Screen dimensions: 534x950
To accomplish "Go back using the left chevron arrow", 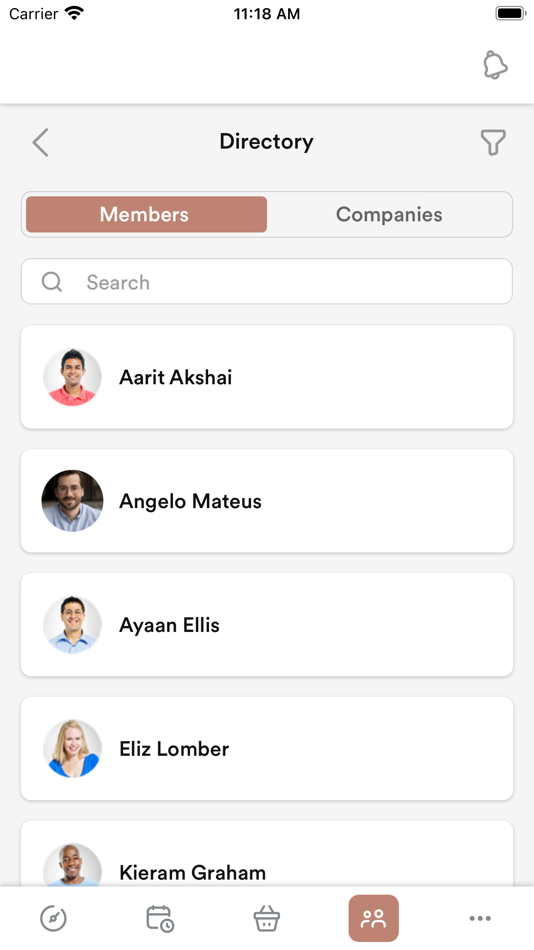I will (41, 142).
